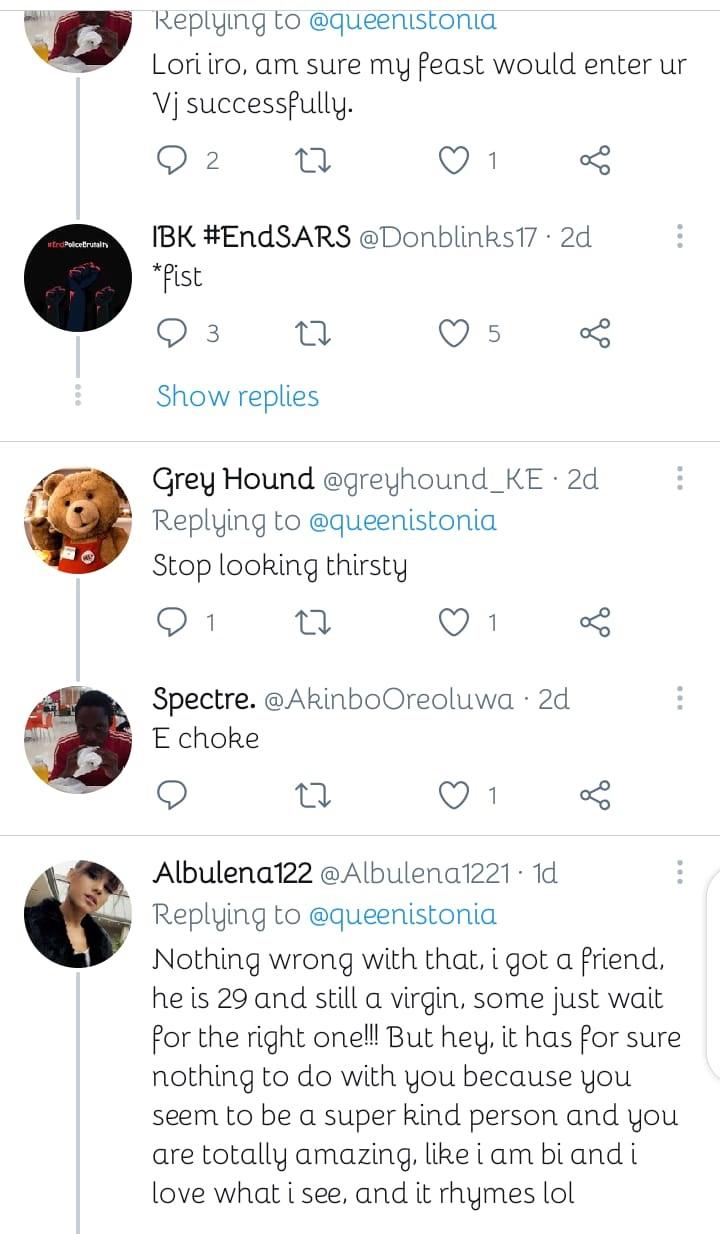This screenshot has height=1234, width=720.
Task: Like Grey Hound's "Stop looking thirsty" reply
Action: 455,623
